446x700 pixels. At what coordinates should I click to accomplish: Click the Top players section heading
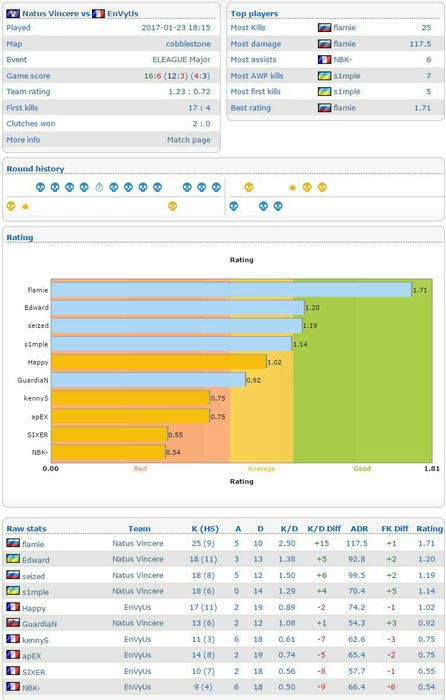click(x=254, y=14)
